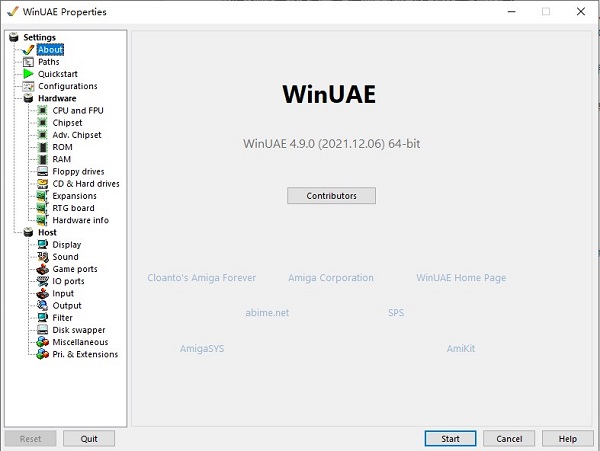
Task: Open Floppy drives settings
Action: tap(78, 171)
